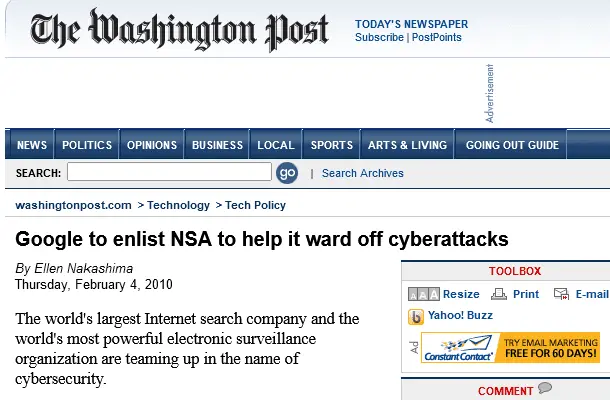610x400 pixels.
Task: Select the Sports navigation tab
Action: pos(331,145)
